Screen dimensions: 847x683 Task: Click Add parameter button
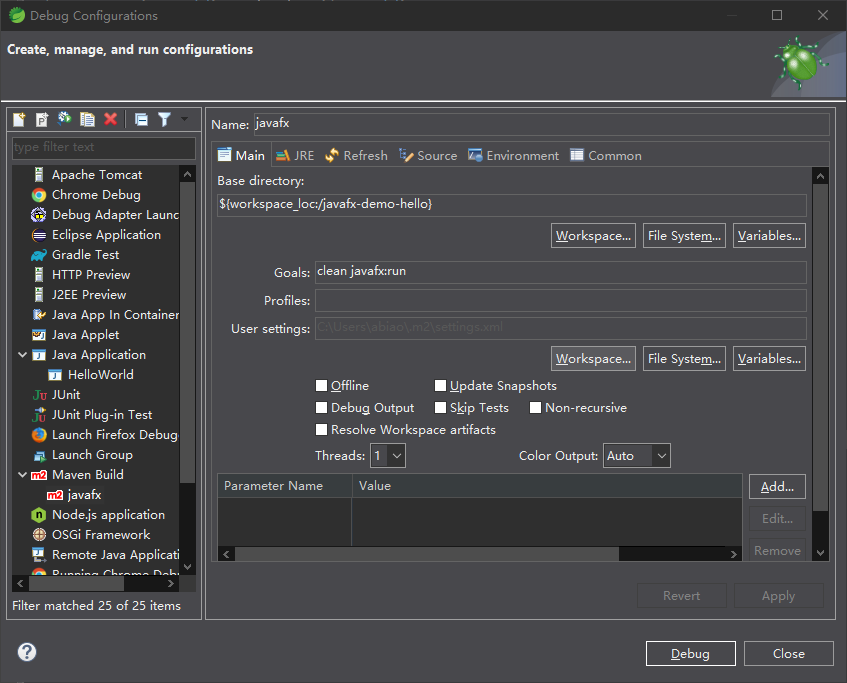pos(777,487)
